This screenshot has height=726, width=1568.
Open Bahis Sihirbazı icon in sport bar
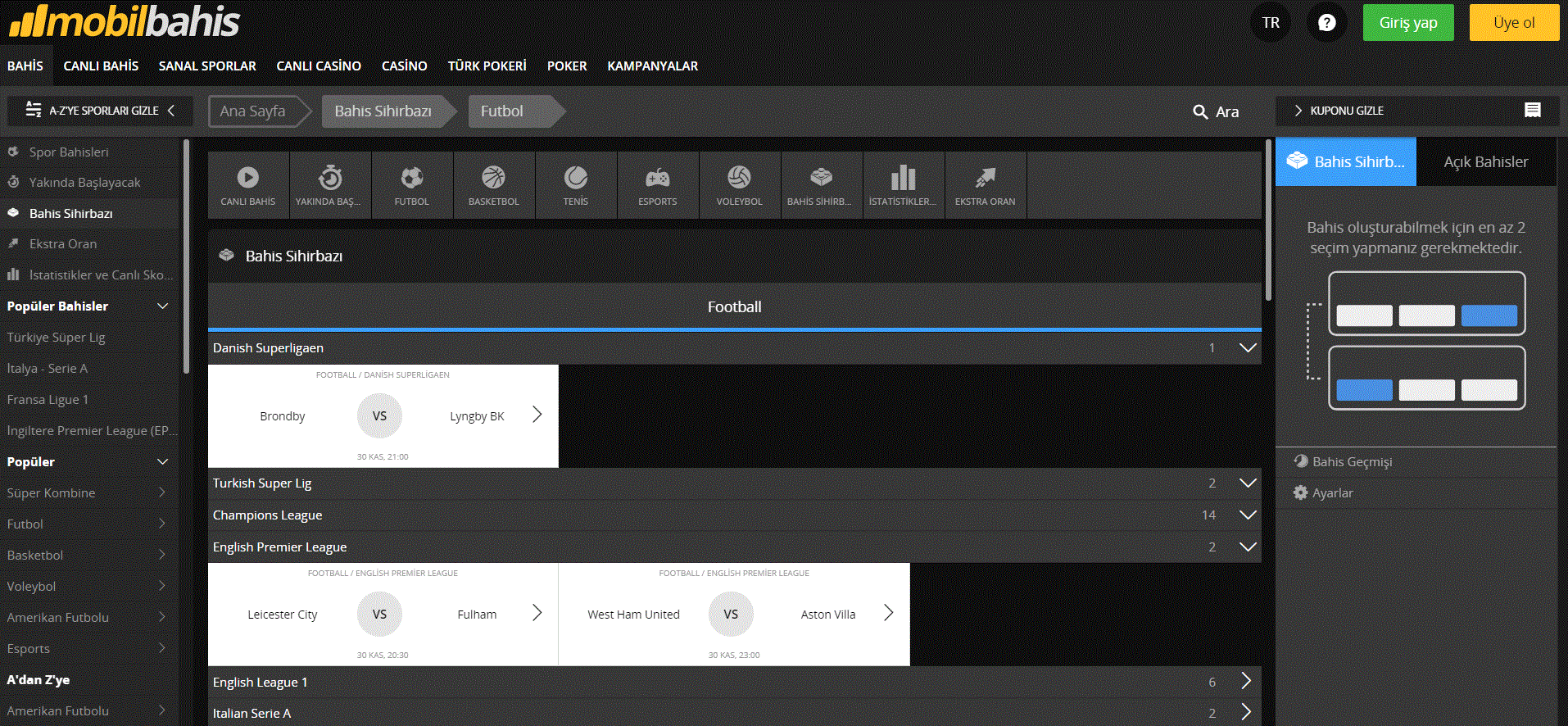coord(822,185)
